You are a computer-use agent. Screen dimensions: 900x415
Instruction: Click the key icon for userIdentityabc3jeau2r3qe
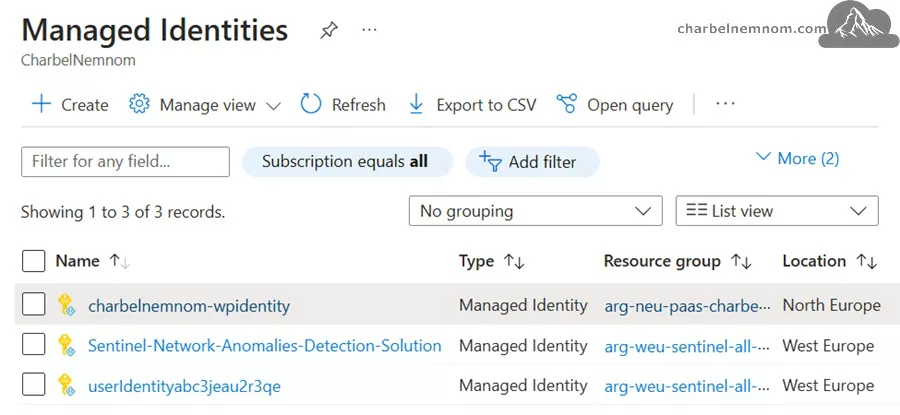[x=67, y=385]
